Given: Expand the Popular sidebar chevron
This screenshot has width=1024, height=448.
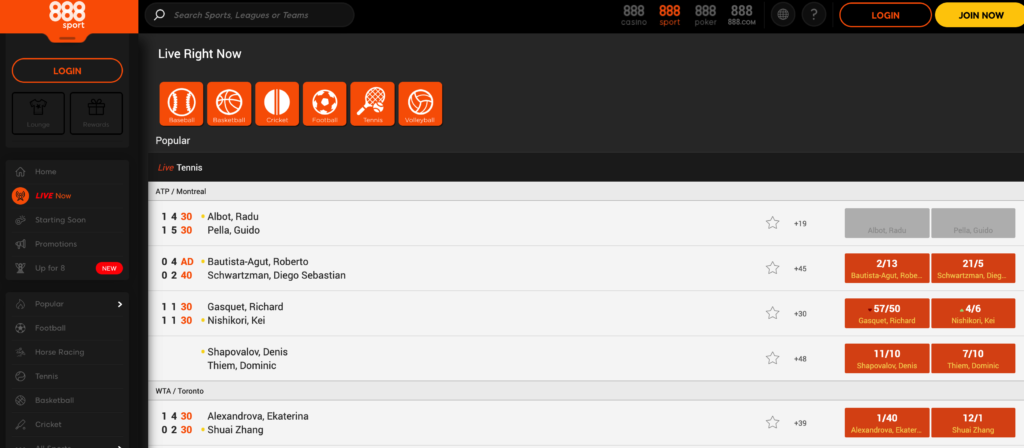Looking at the screenshot, I should [x=120, y=304].
